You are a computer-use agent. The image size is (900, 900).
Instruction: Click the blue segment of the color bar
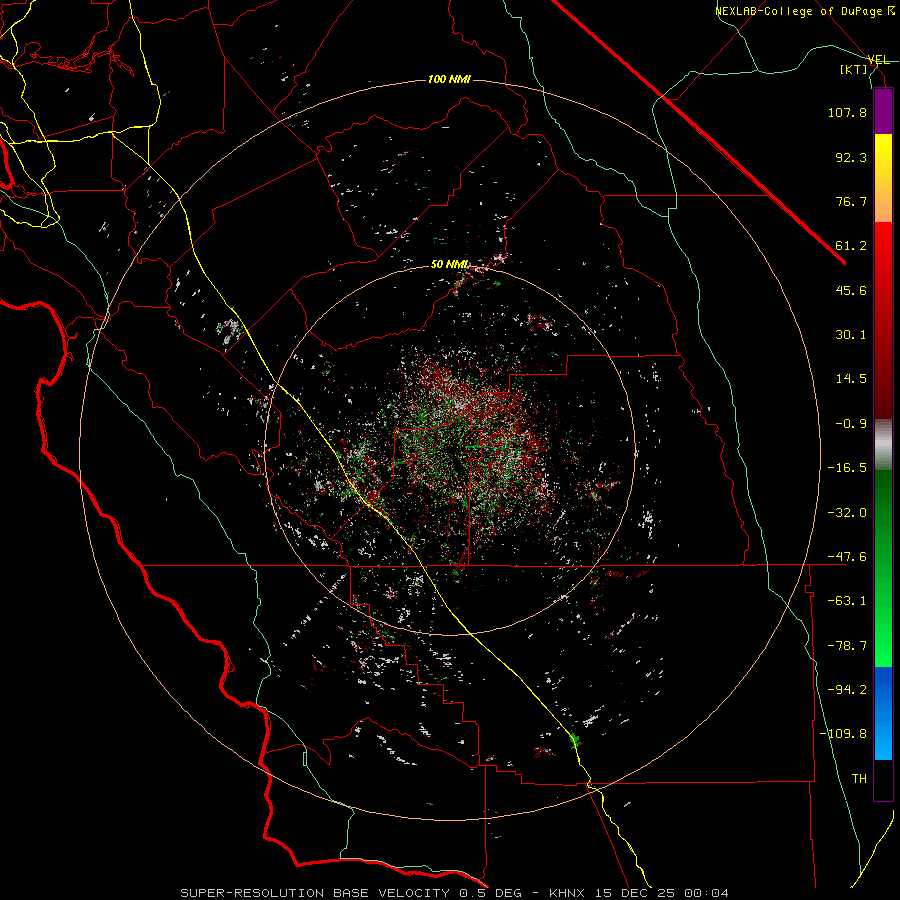(883, 713)
